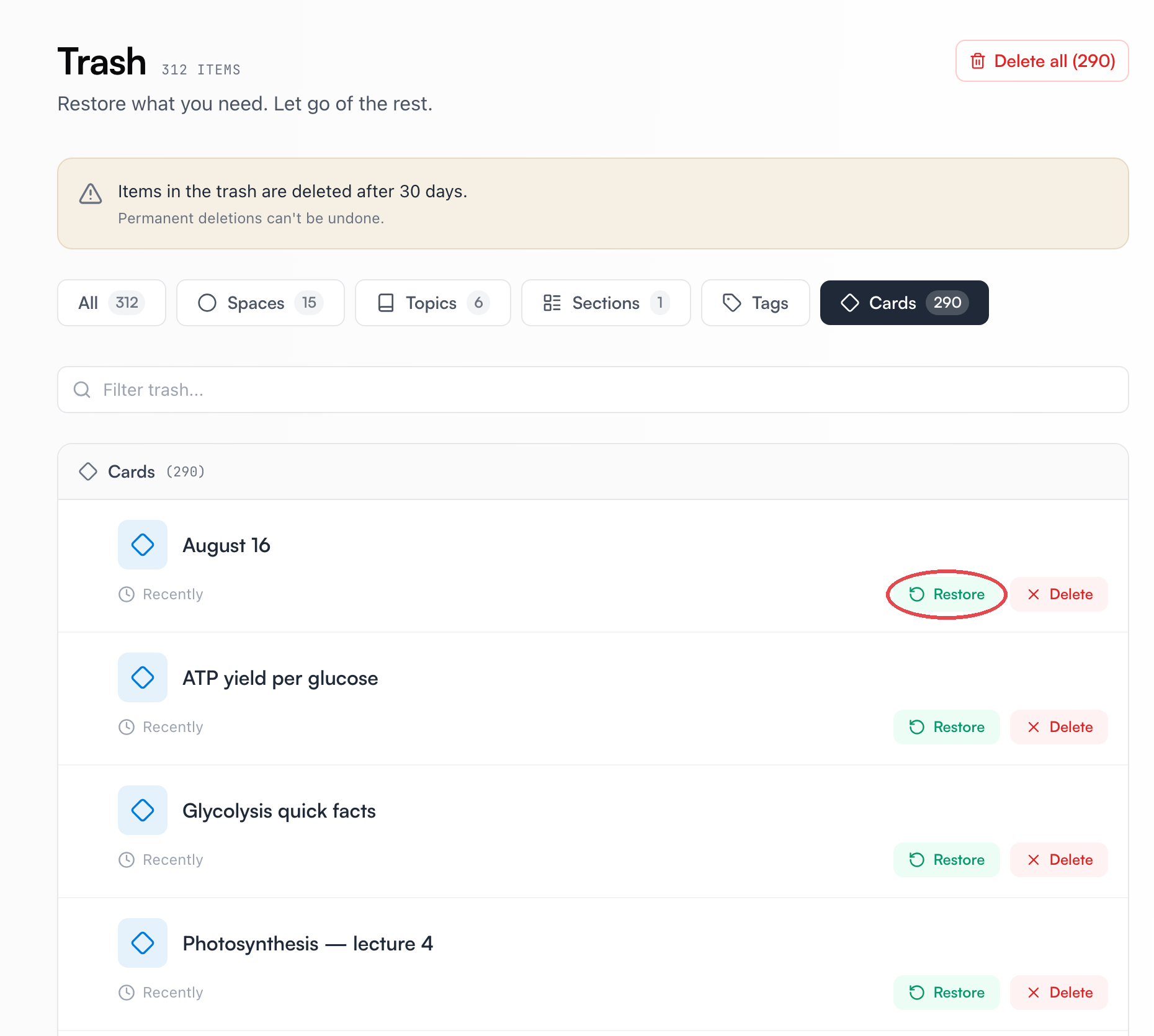
Task: Restore the Glycolysis quick facts card
Action: pos(947,860)
